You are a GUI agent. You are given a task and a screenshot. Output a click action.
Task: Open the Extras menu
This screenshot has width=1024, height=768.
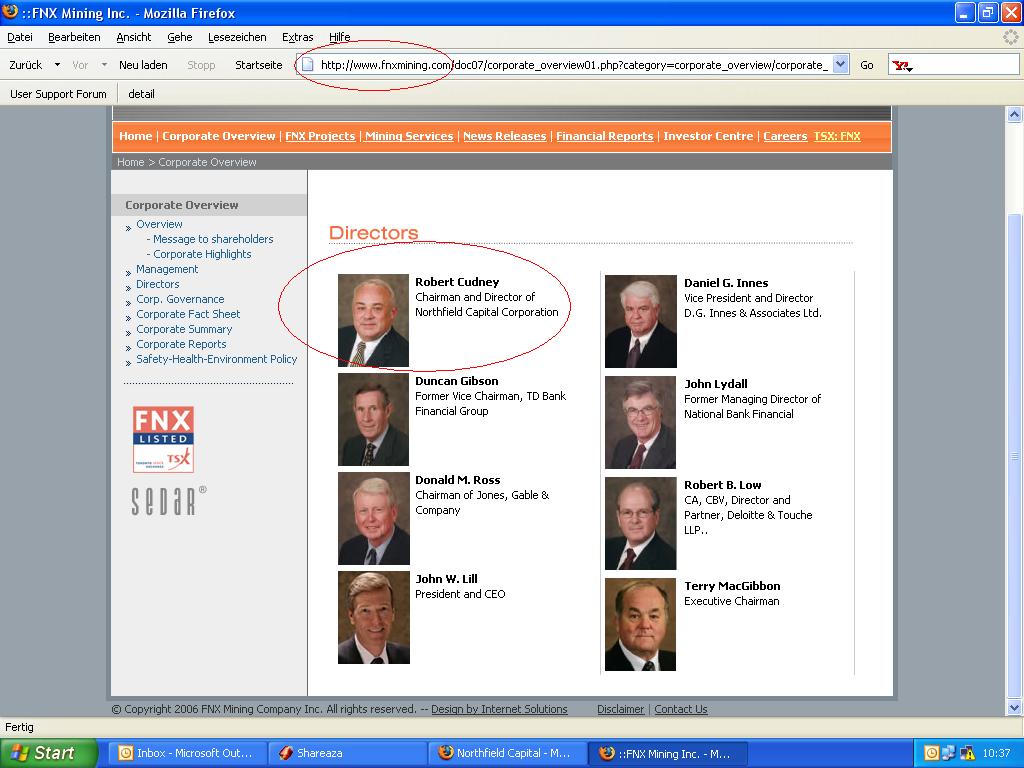(x=298, y=37)
